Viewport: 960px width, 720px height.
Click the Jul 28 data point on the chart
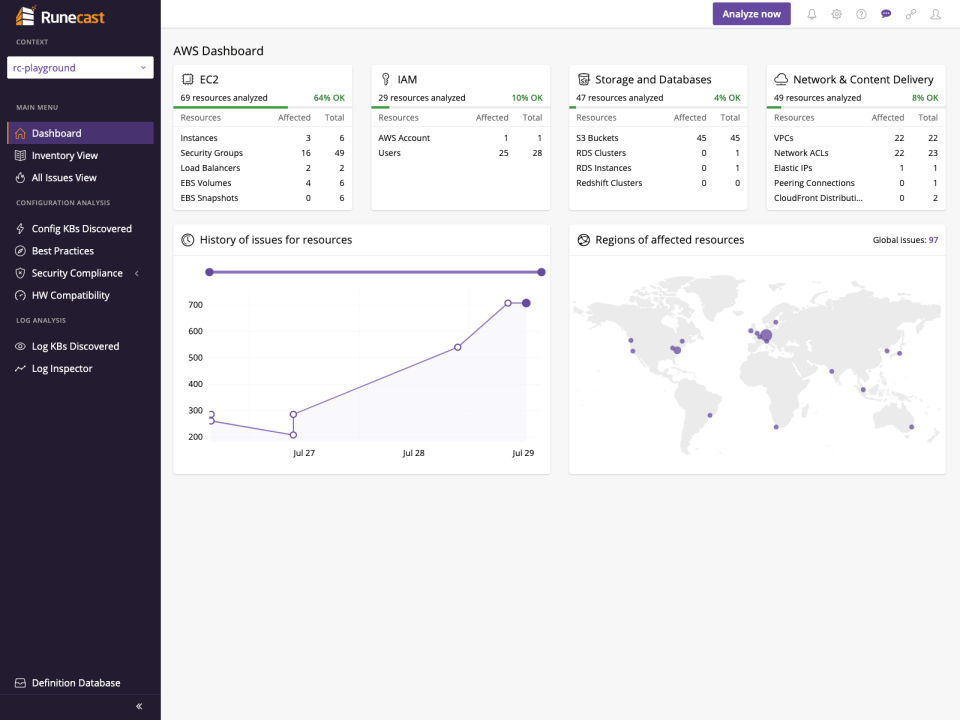pos(457,347)
